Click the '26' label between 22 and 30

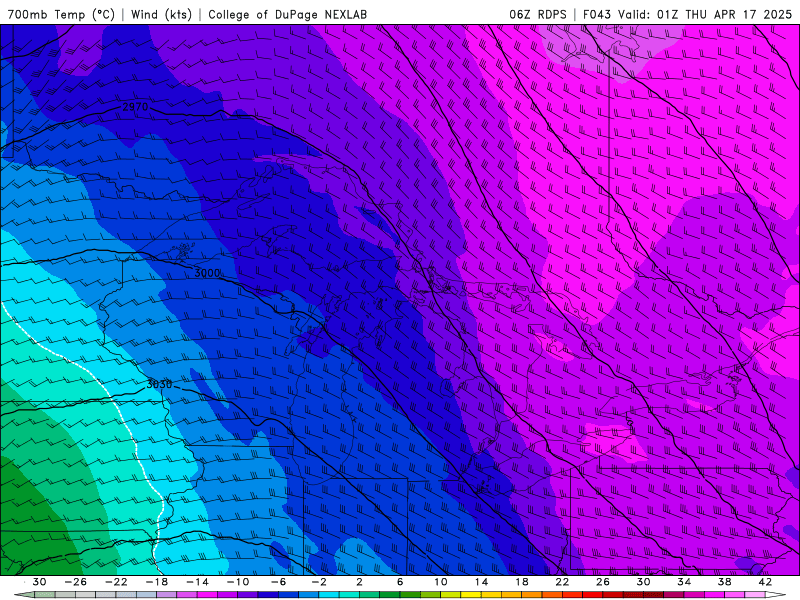tap(603, 582)
